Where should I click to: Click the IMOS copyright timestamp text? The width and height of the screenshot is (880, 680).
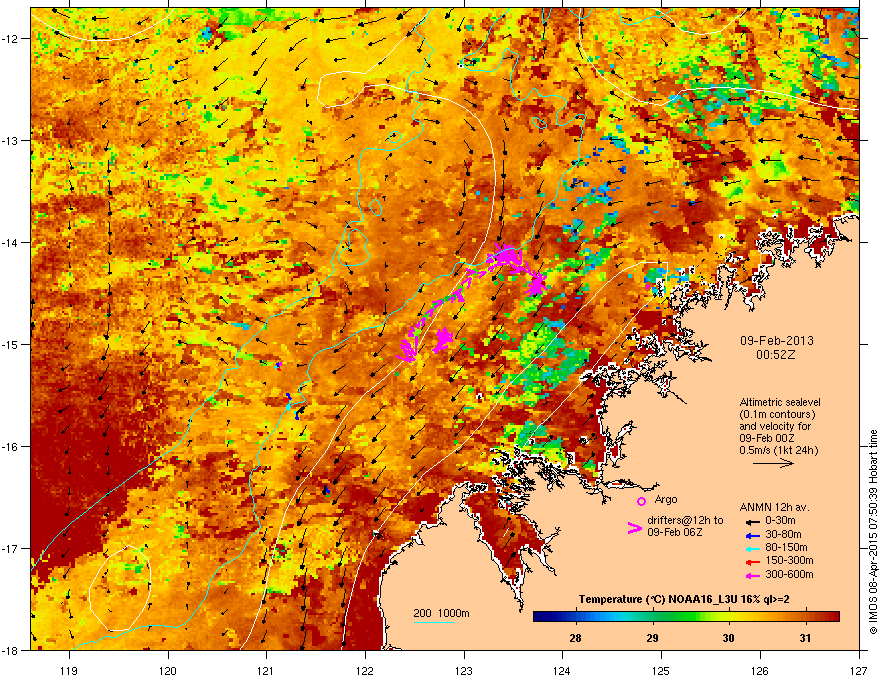(x=873, y=532)
